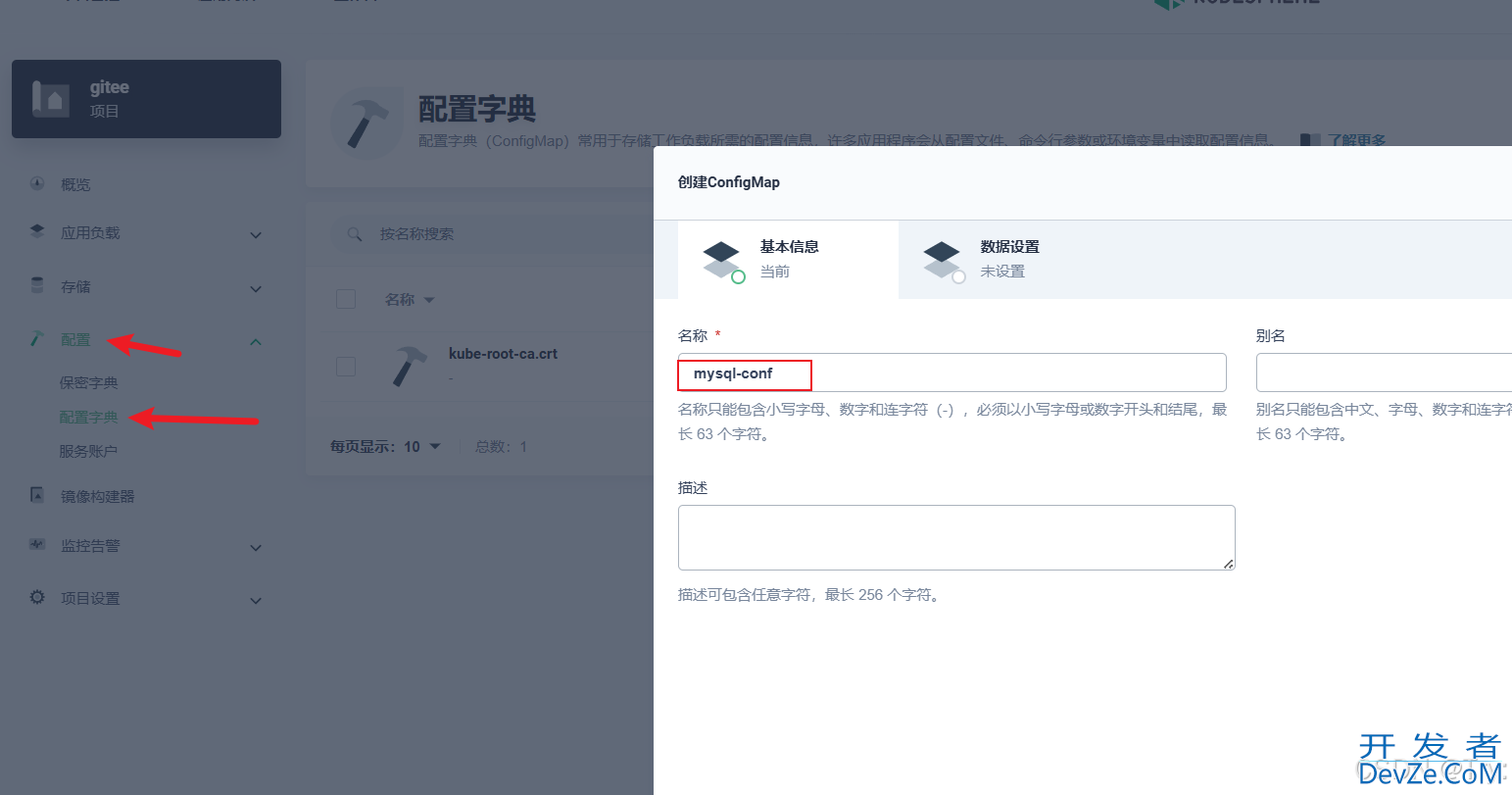Click the 总数: 1 total text
This screenshot has height=795, width=1512.
[501, 446]
